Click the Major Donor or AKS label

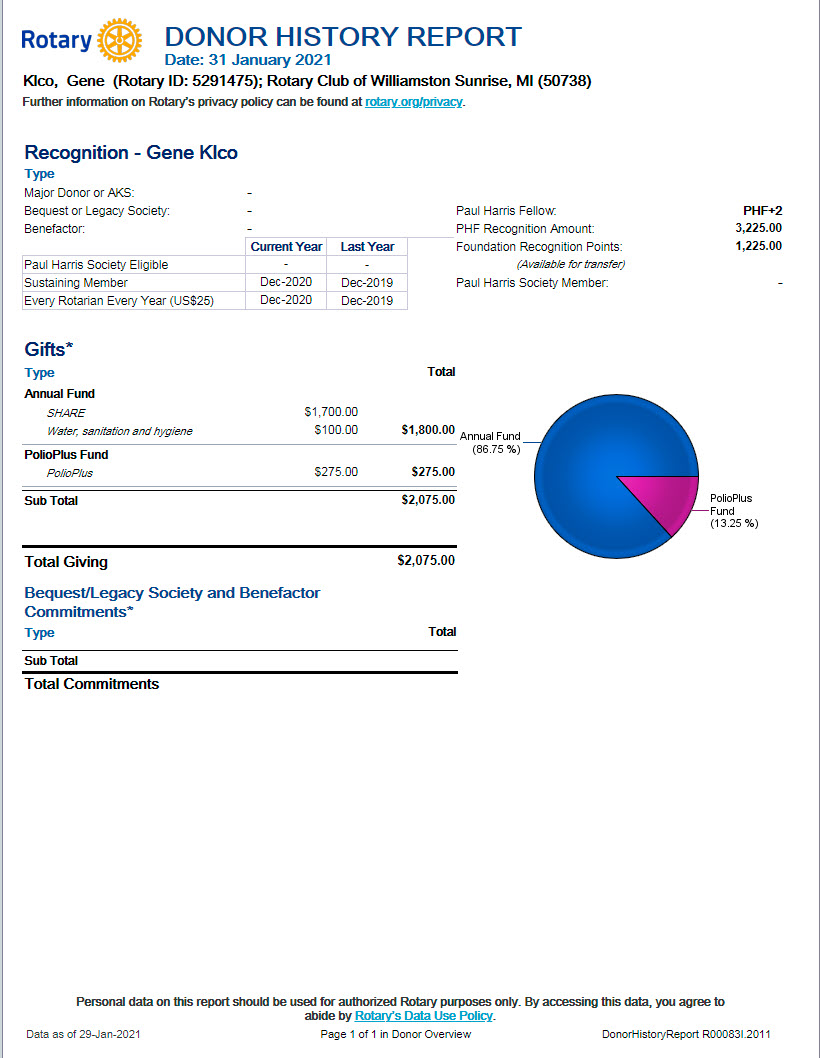click(x=79, y=193)
